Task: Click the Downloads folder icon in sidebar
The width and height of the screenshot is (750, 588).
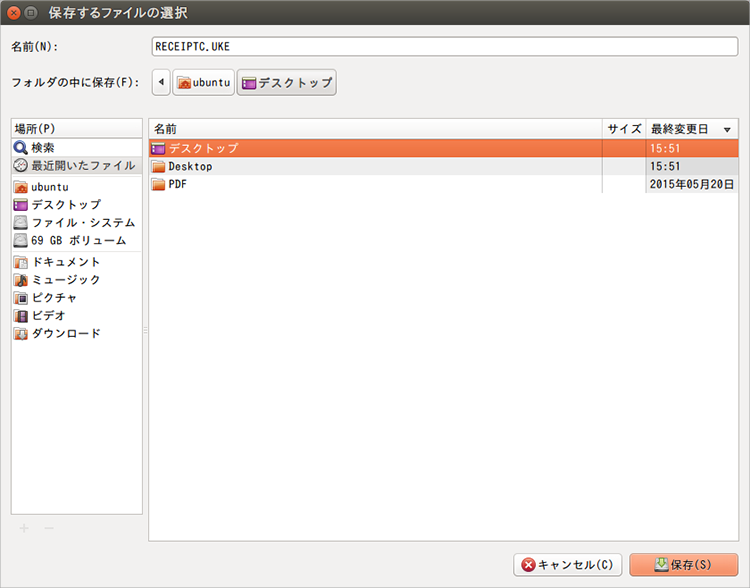Action: click(21, 333)
